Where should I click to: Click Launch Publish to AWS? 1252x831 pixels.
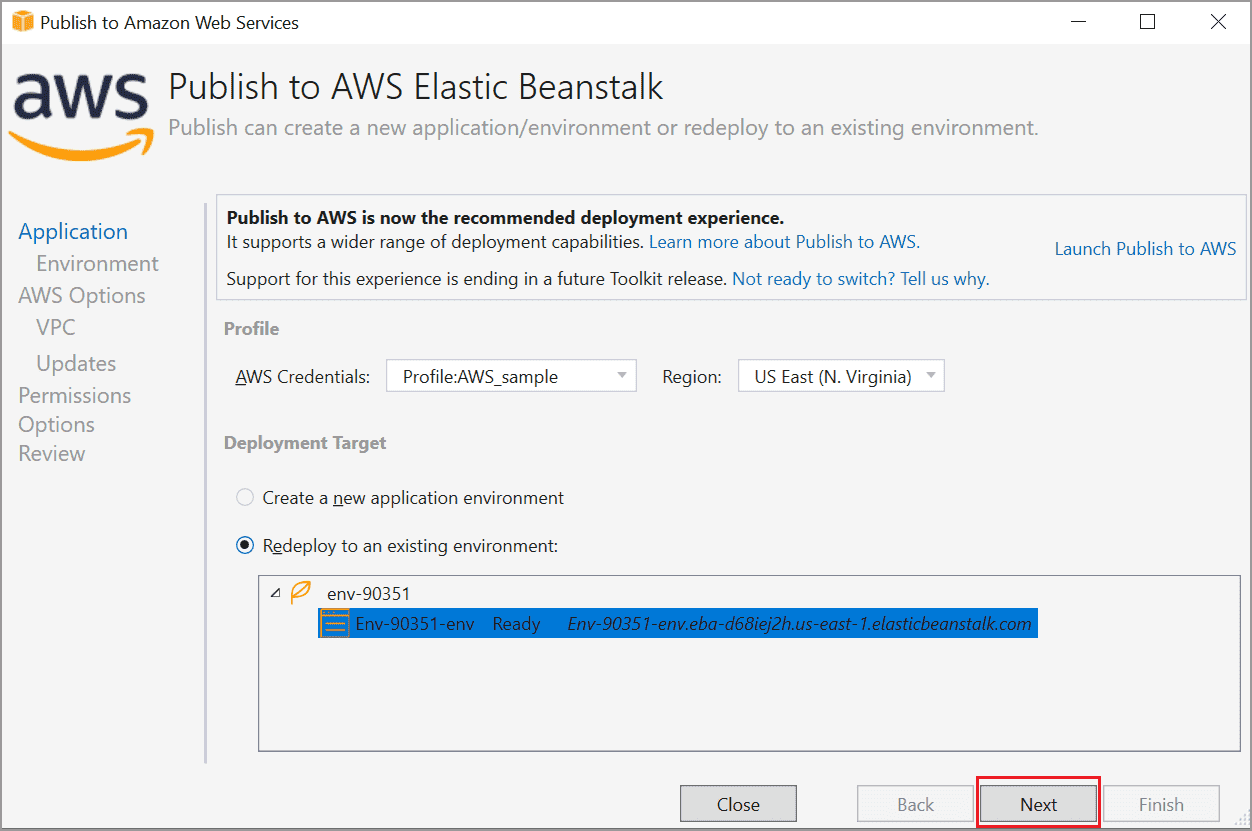[1144, 248]
